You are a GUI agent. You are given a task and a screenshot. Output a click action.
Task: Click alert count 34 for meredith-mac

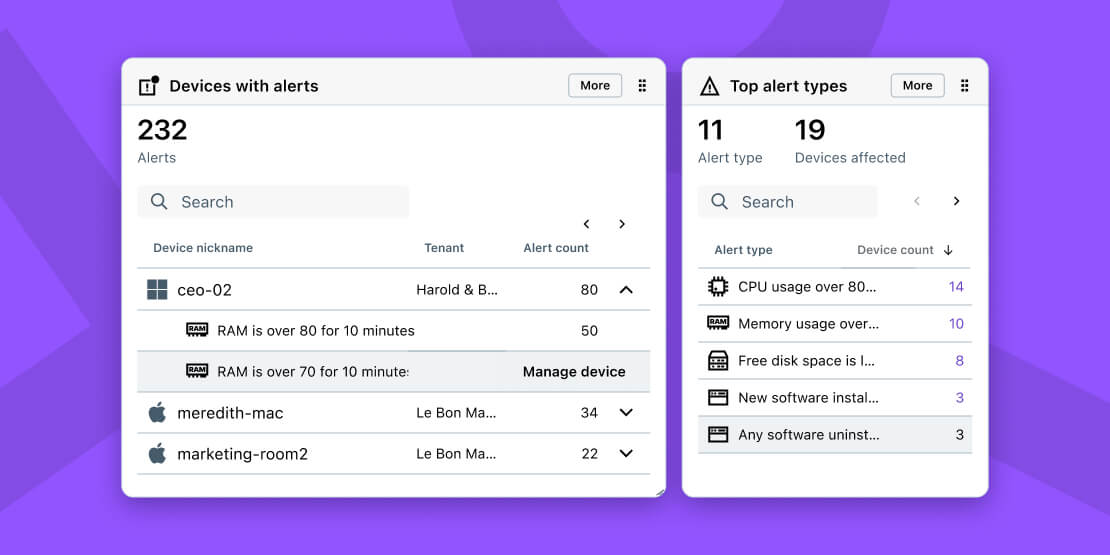point(589,413)
